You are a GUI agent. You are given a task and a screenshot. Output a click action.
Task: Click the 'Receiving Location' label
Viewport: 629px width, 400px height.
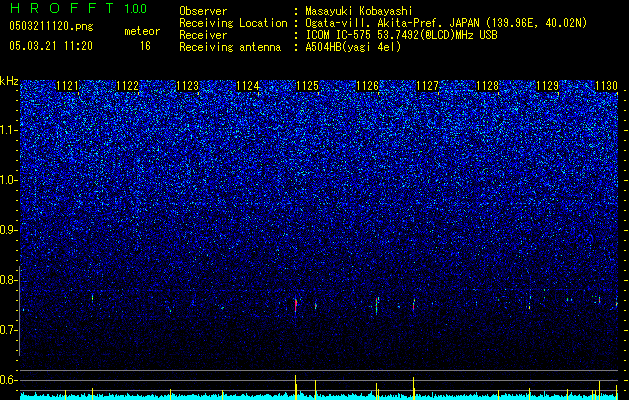[233, 23]
